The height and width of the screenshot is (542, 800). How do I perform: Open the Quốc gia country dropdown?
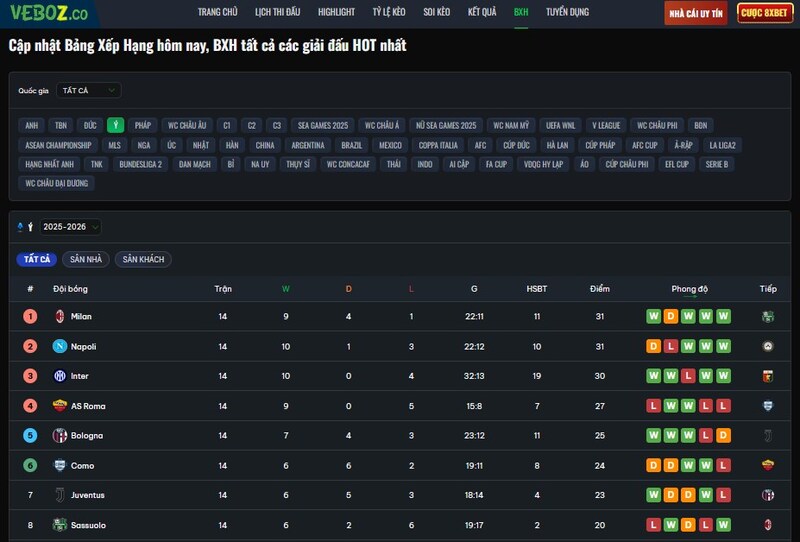(88, 90)
